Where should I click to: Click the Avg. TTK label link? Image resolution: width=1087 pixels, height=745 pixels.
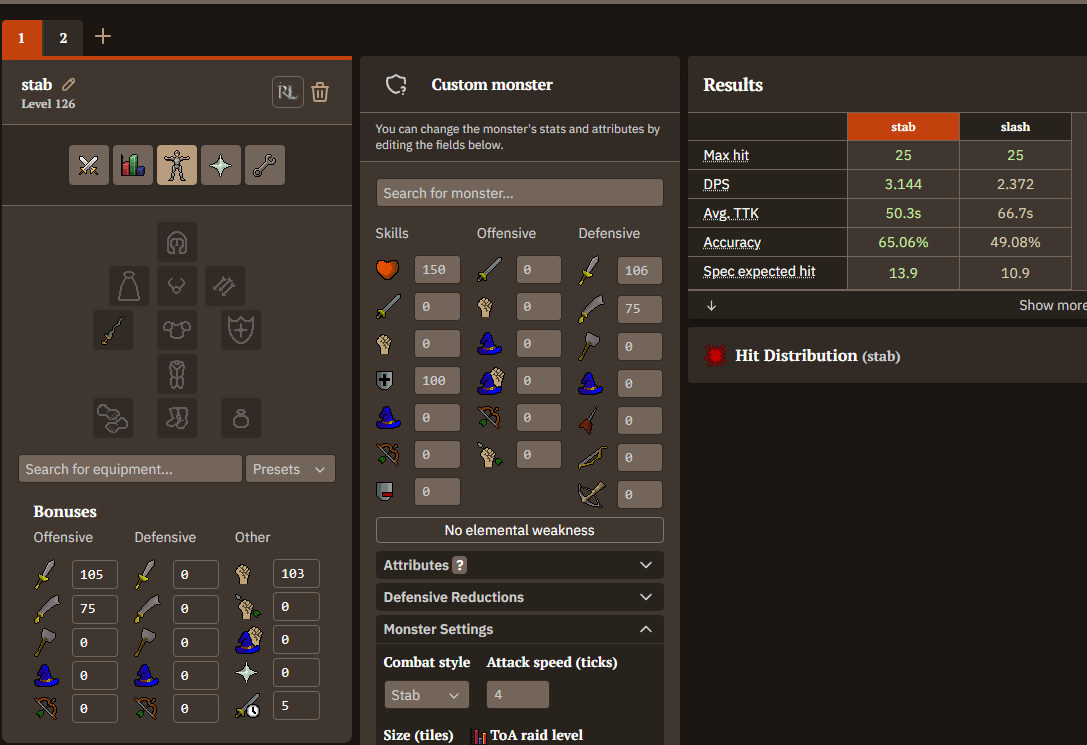(731, 213)
